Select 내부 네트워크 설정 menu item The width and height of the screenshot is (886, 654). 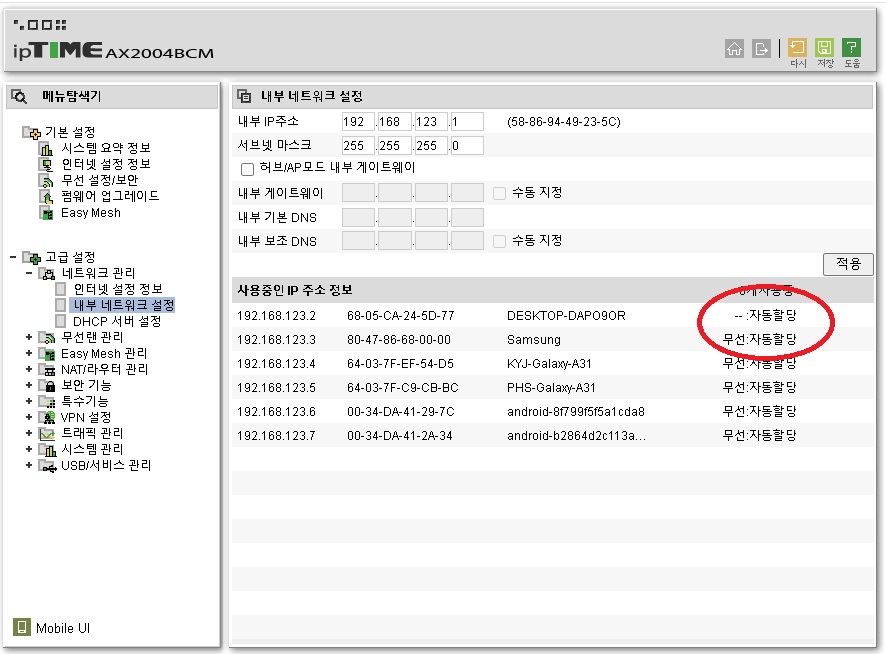[123, 305]
